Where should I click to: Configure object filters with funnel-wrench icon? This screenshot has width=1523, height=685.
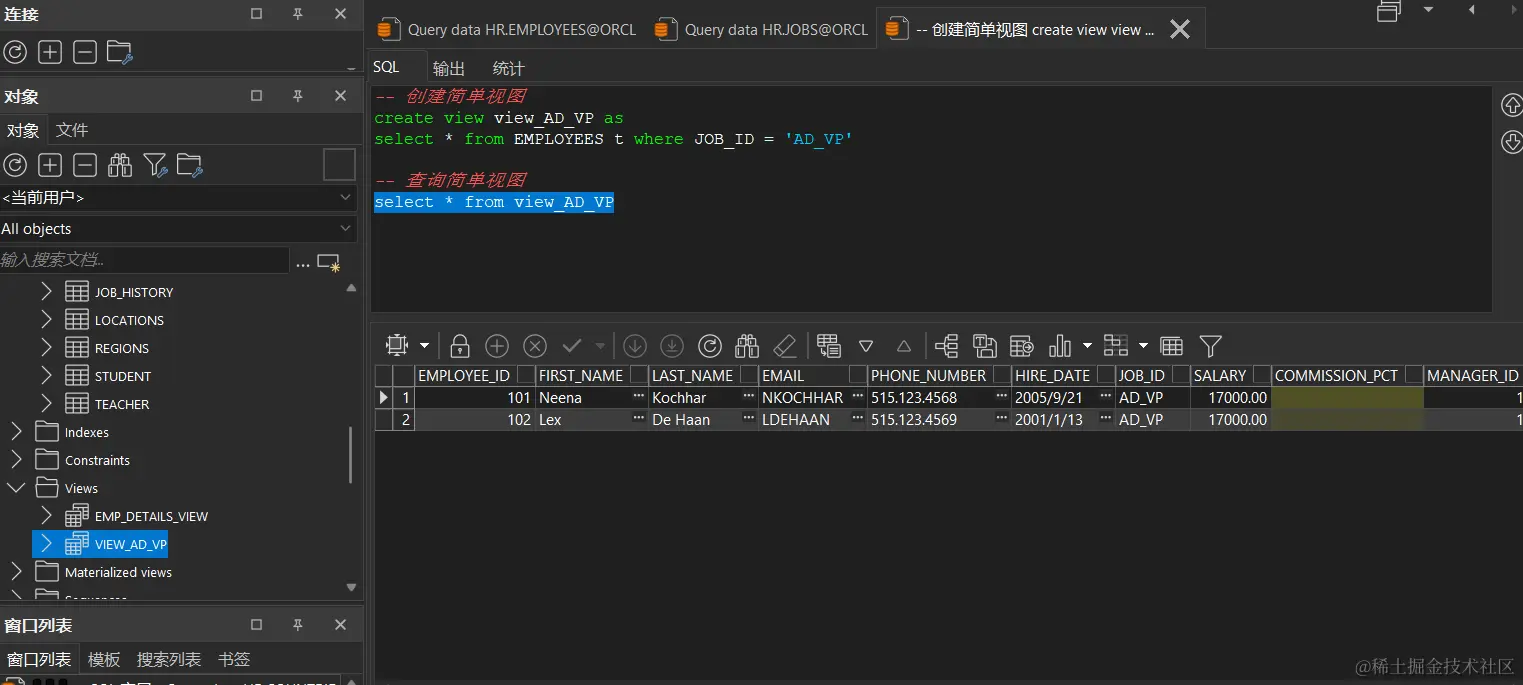pos(155,165)
